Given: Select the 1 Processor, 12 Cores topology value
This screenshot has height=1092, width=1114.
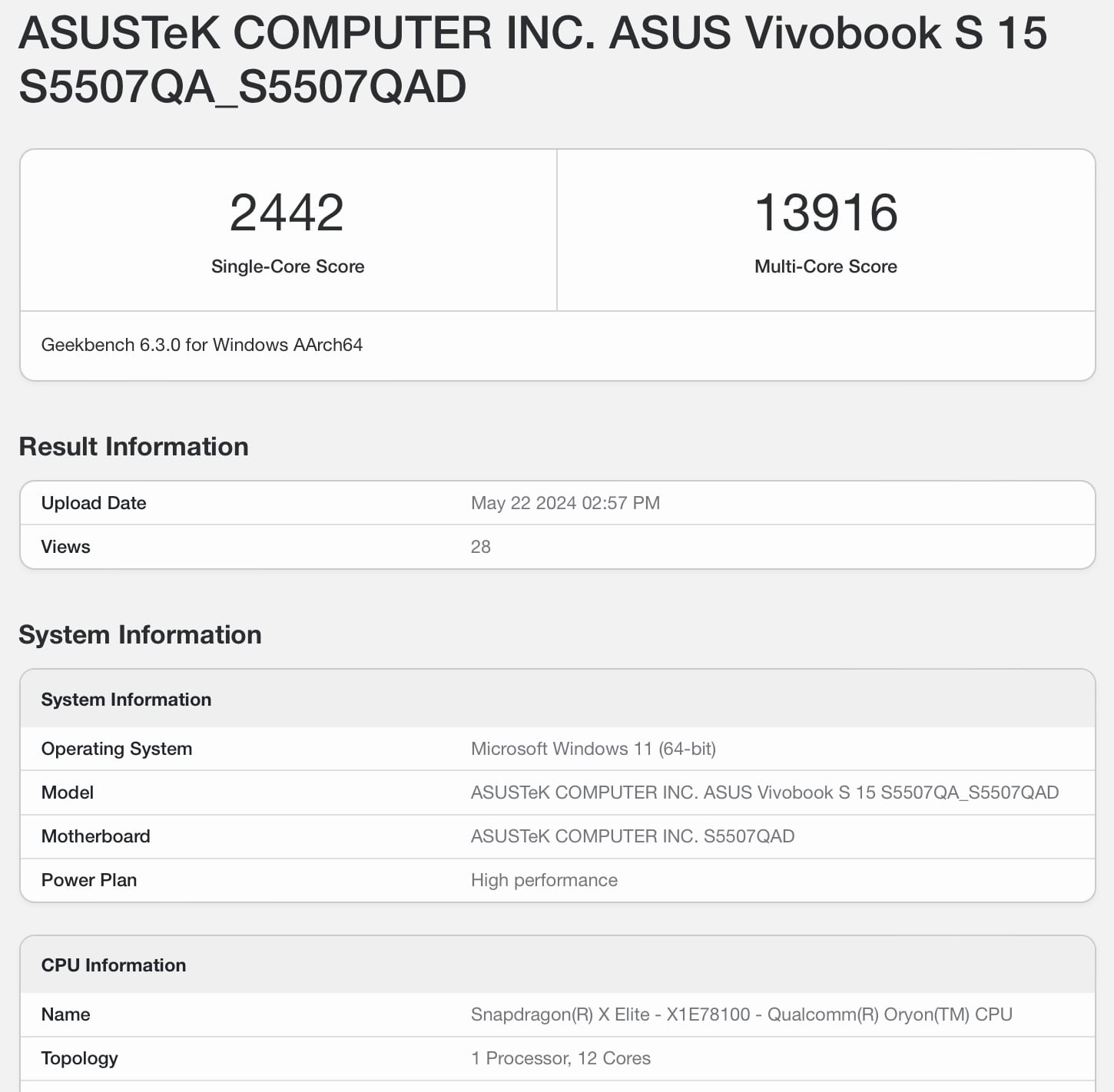Looking at the screenshot, I should 560,1058.
